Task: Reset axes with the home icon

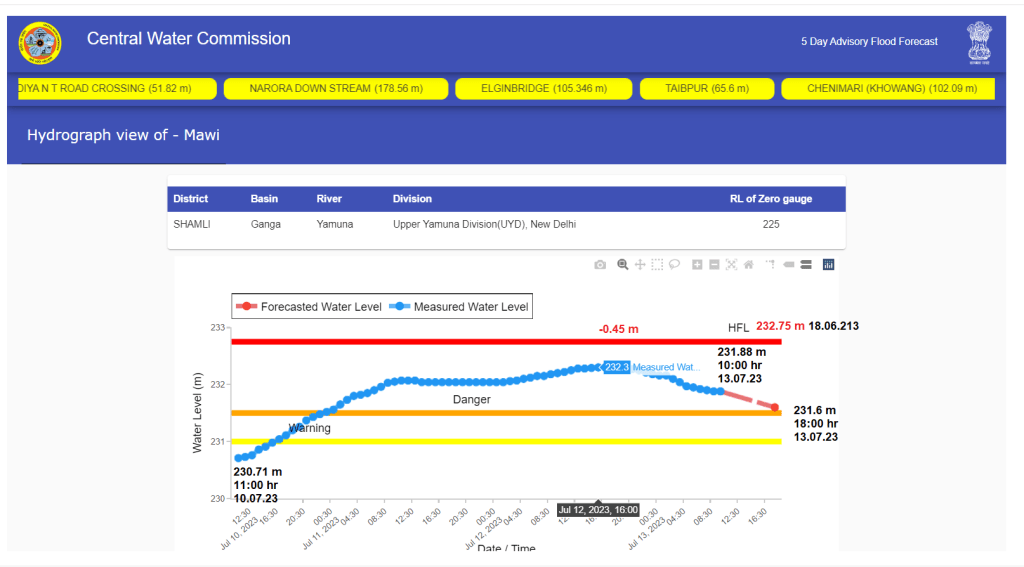Action: click(x=748, y=265)
